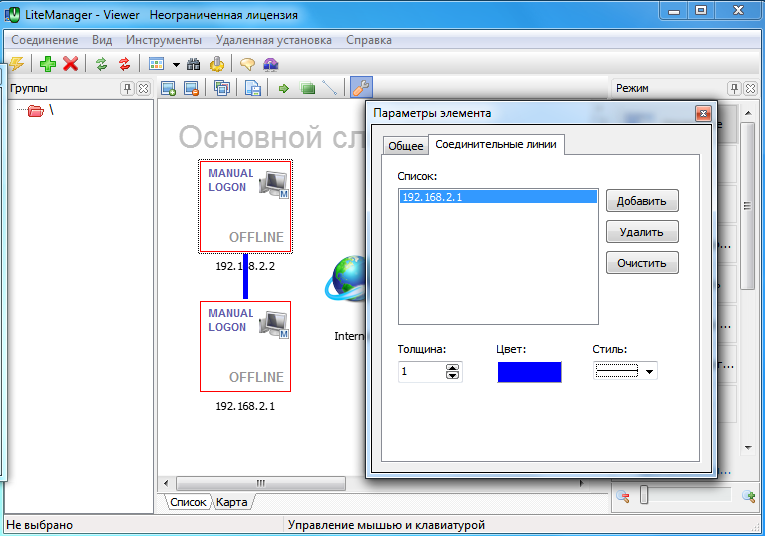Click the lightning bolt quick connect icon

16,63
